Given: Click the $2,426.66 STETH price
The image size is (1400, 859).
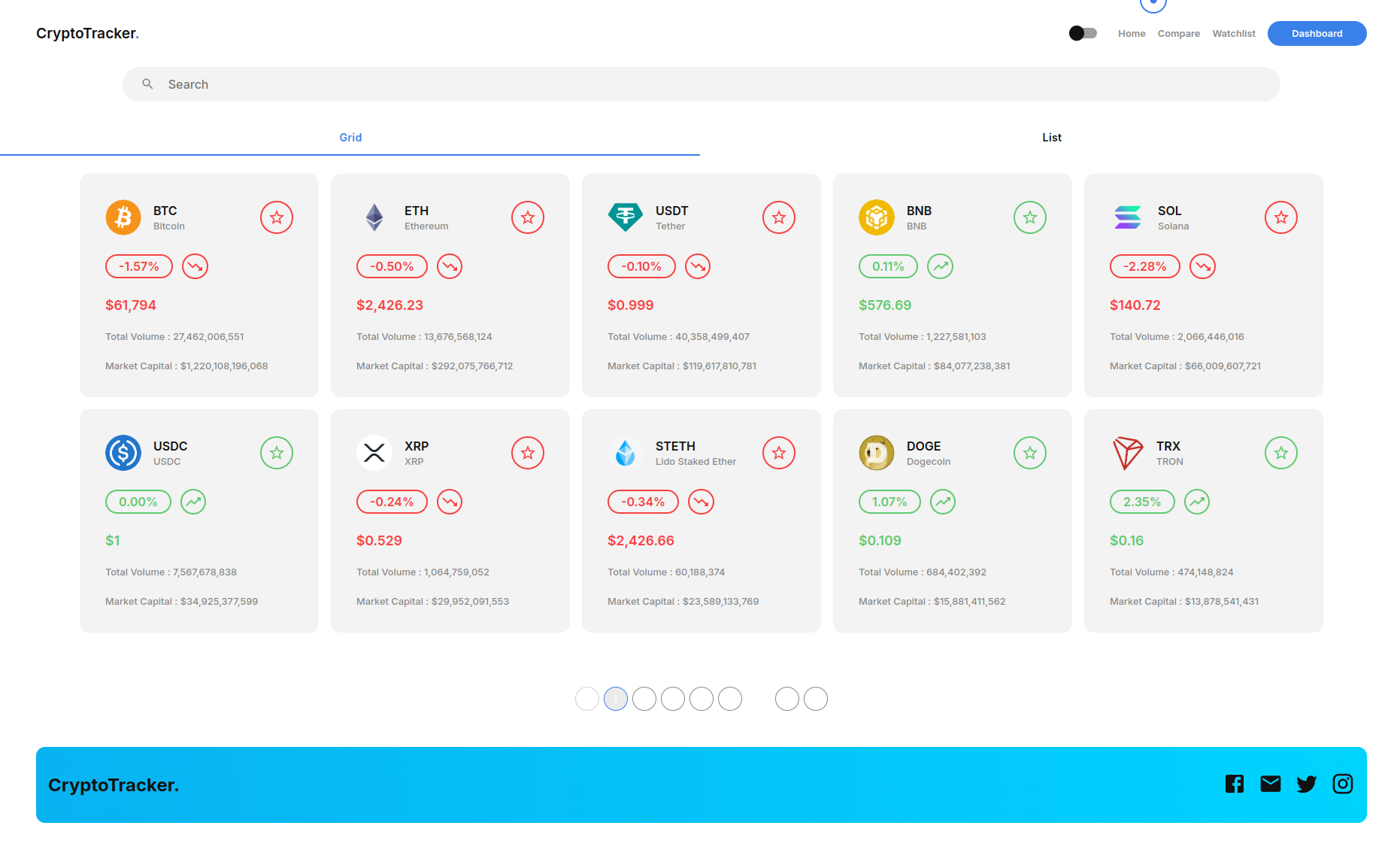Looking at the screenshot, I should coord(641,541).
